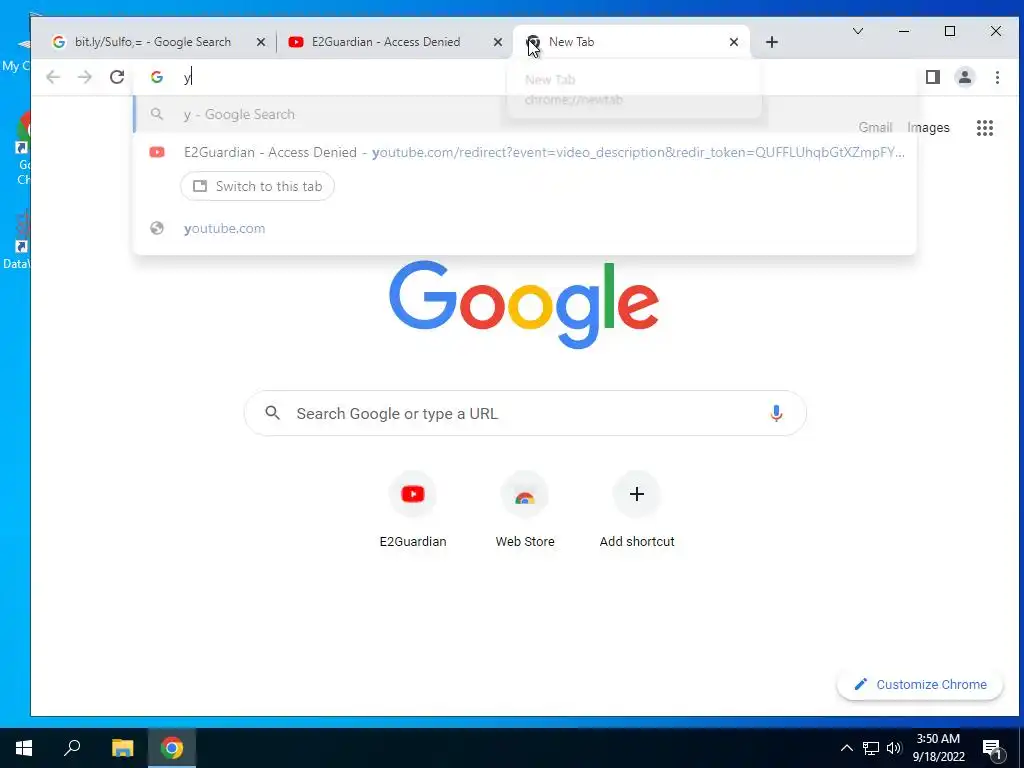Show hidden system tray icons
The image size is (1024, 768).
tap(846, 748)
